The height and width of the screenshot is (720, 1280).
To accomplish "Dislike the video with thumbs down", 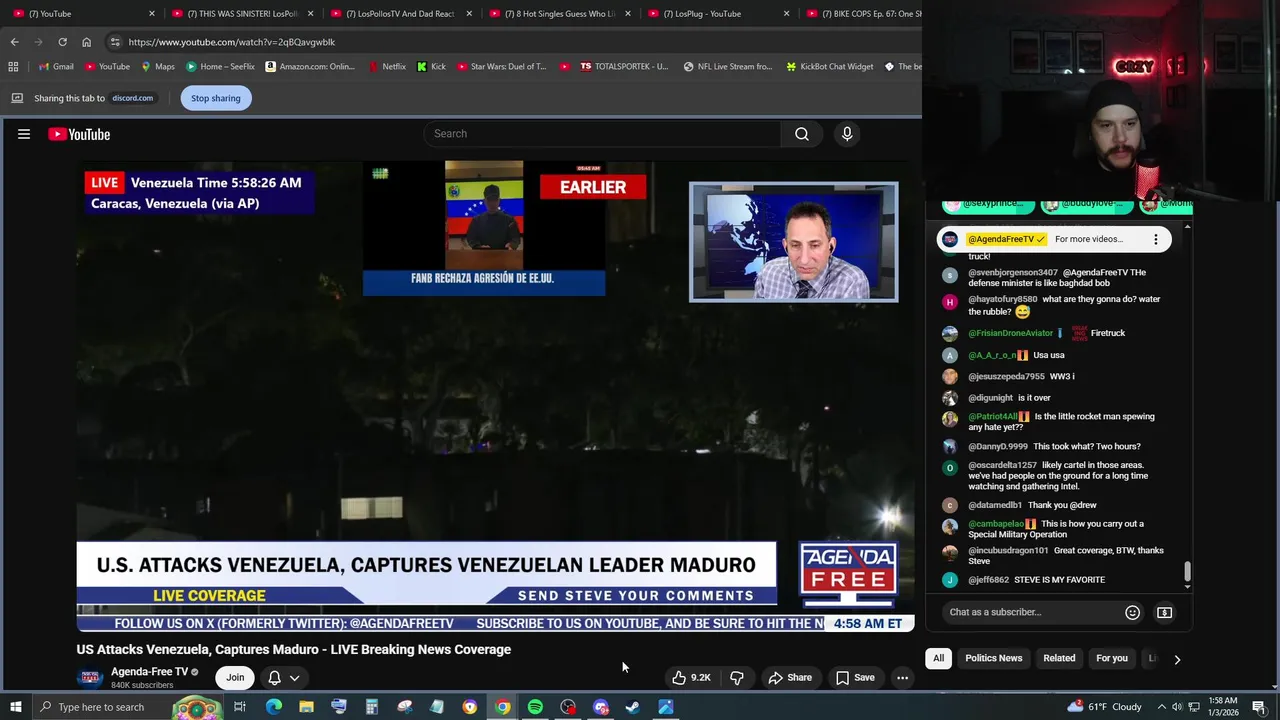I will pyautogui.click(x=737, y=678).
